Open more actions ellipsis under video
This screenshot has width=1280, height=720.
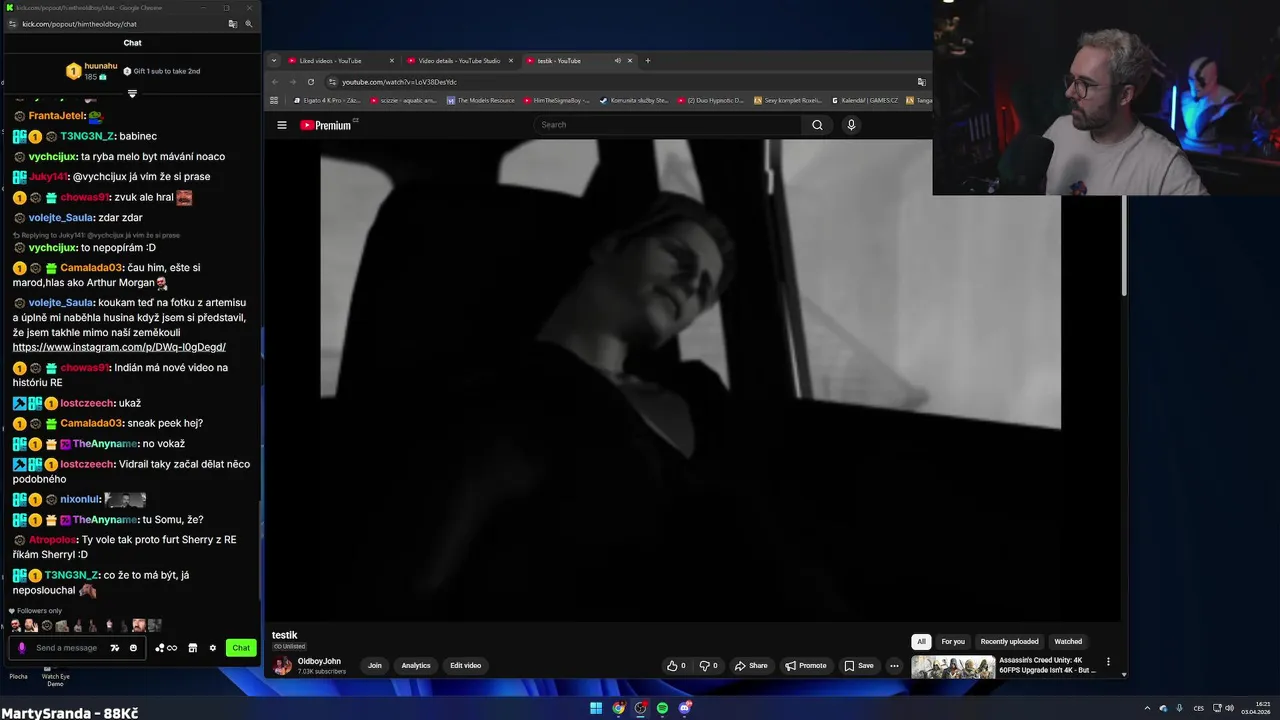click(894, 666)
